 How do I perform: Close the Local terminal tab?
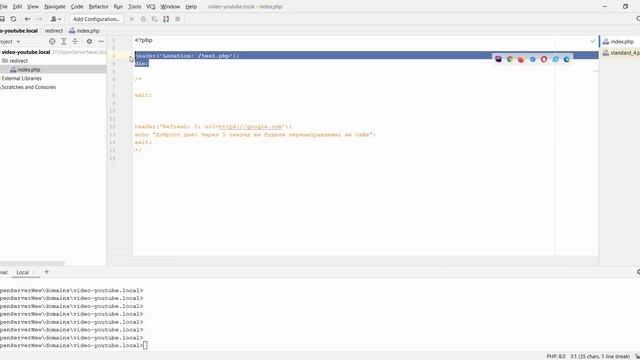[x=33, y=272]
